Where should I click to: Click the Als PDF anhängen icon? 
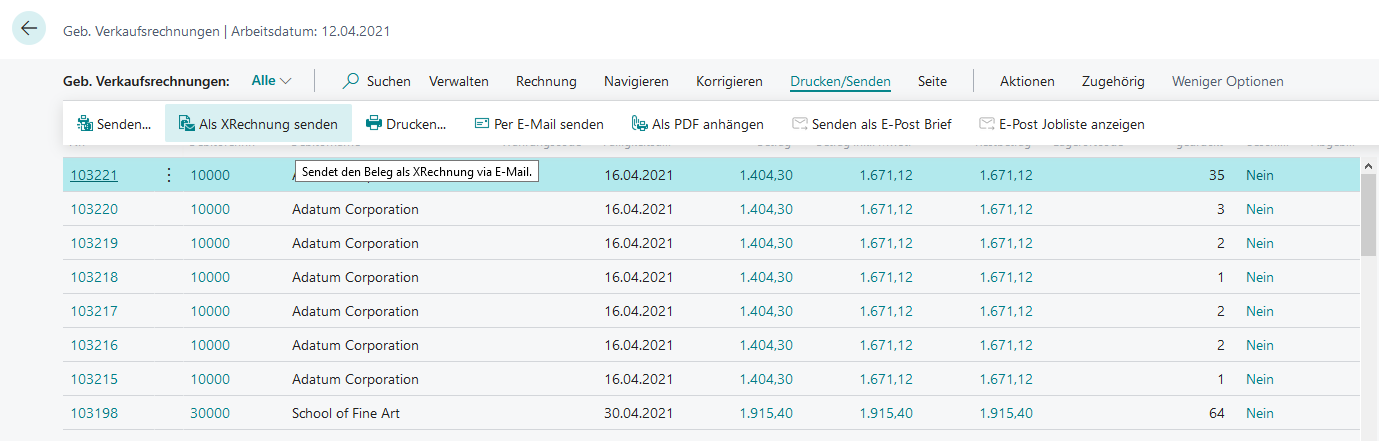click(x=640, y=124)
